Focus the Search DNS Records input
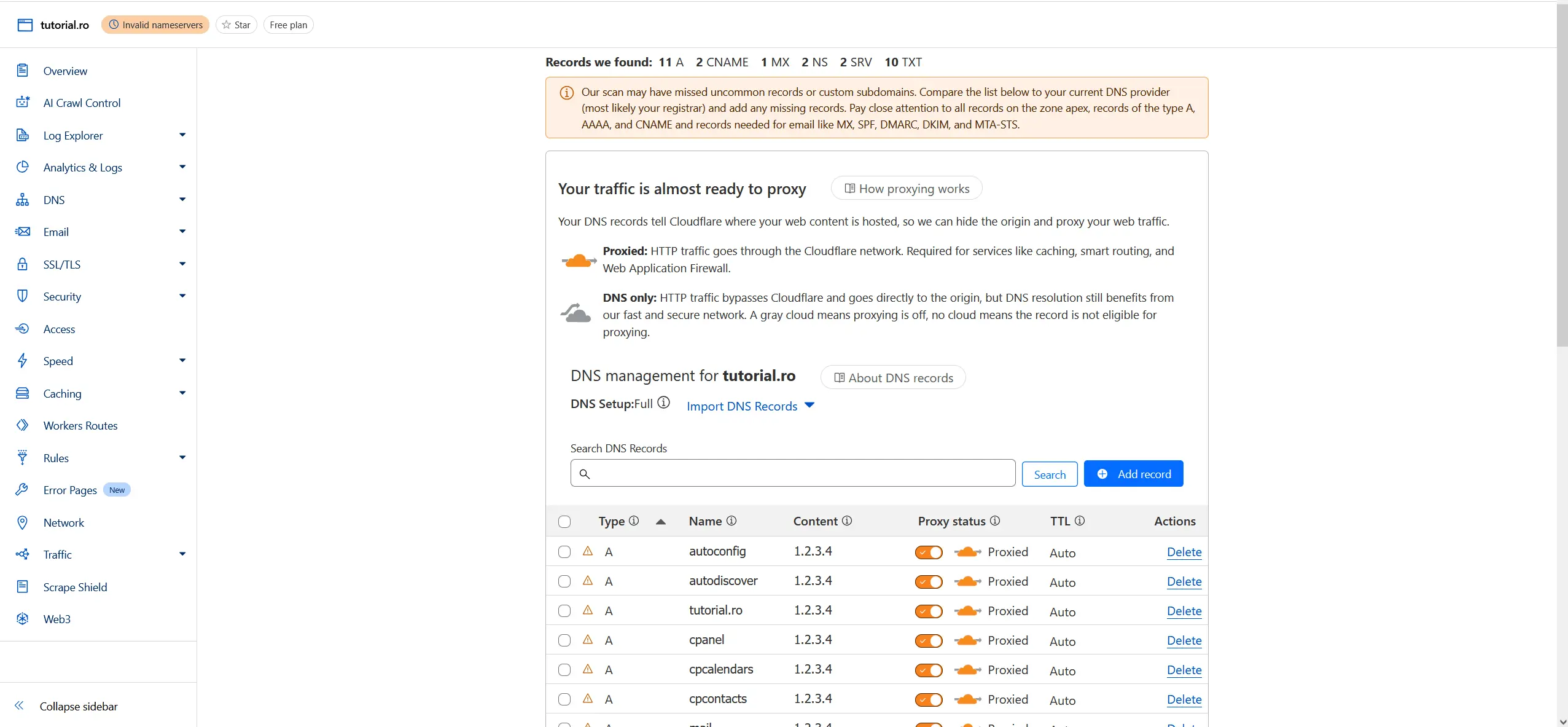This screenshot has height=727, width=1568. pos(792,473)
